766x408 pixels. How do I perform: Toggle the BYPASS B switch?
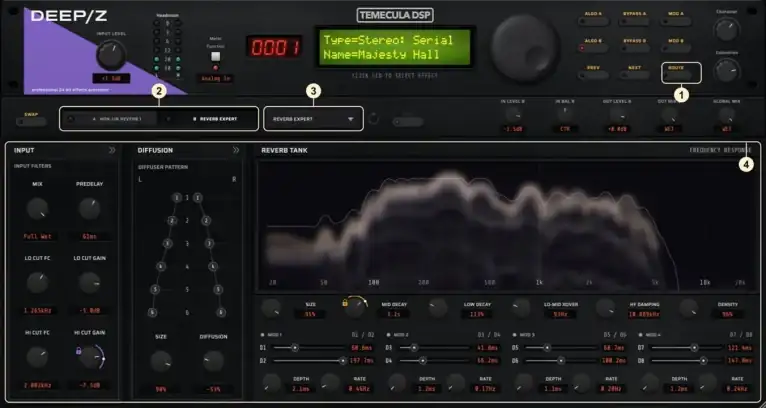click(634, 48)
